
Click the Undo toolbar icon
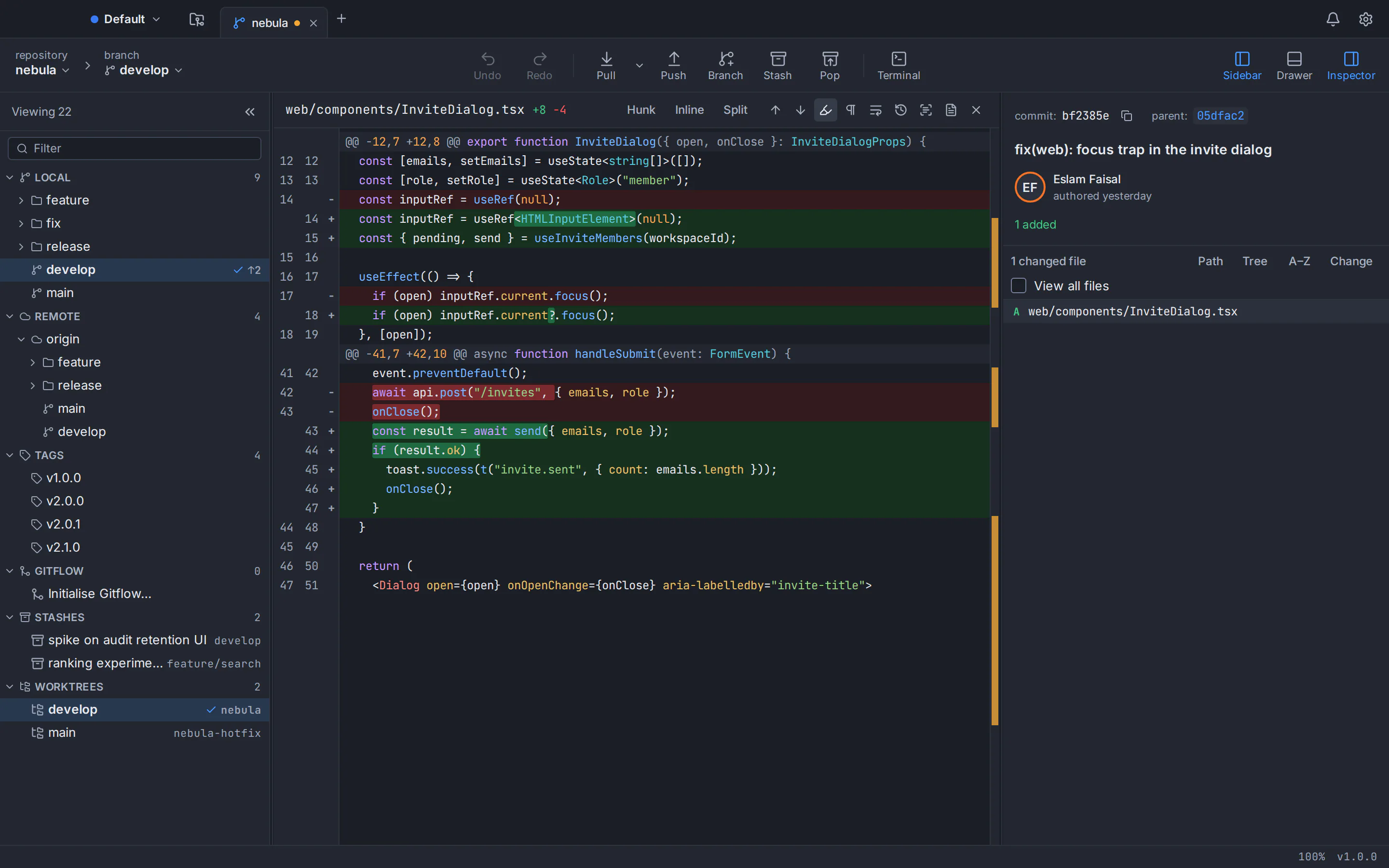coord(487,66)
